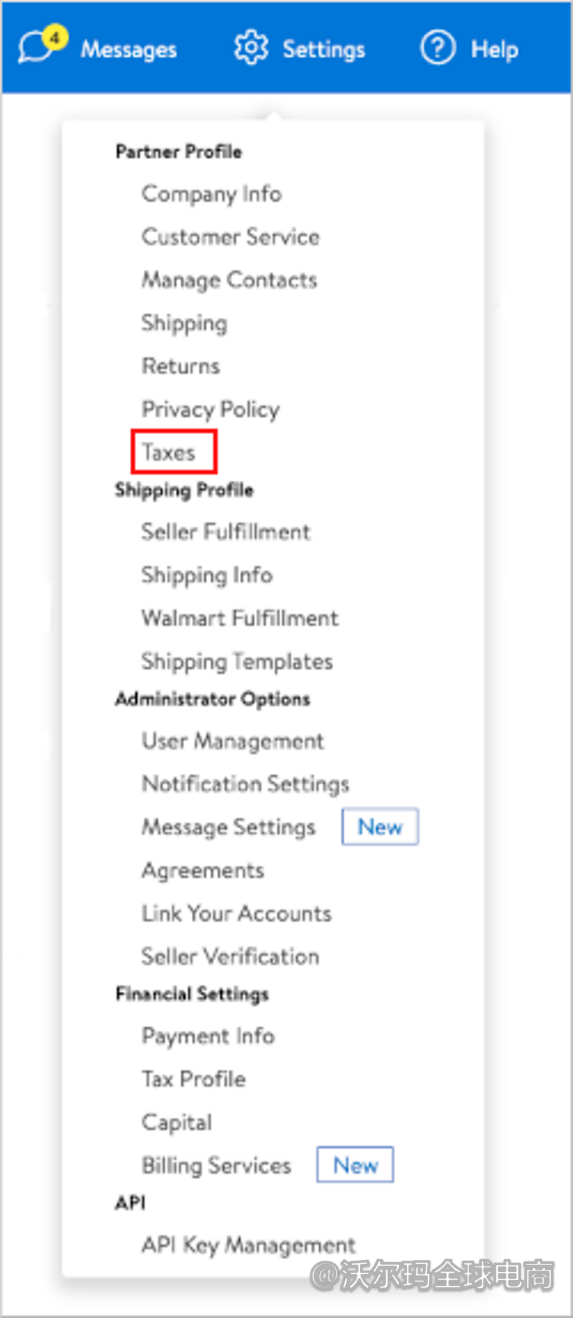Click the New badge beside Billing Services
Image resolution: width=577 pixels, height=1318 pixels.
[x=355, y=1165]
